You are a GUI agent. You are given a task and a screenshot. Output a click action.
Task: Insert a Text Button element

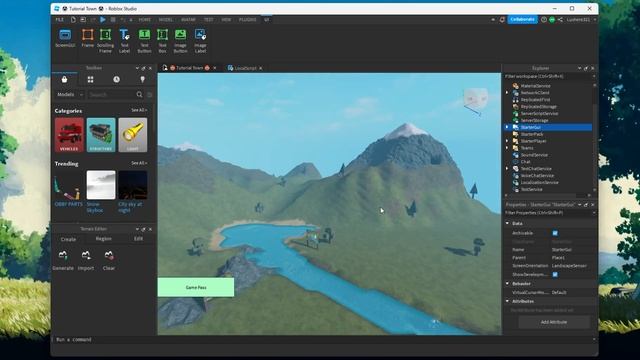pyautogui.click(x=144, y=41)
